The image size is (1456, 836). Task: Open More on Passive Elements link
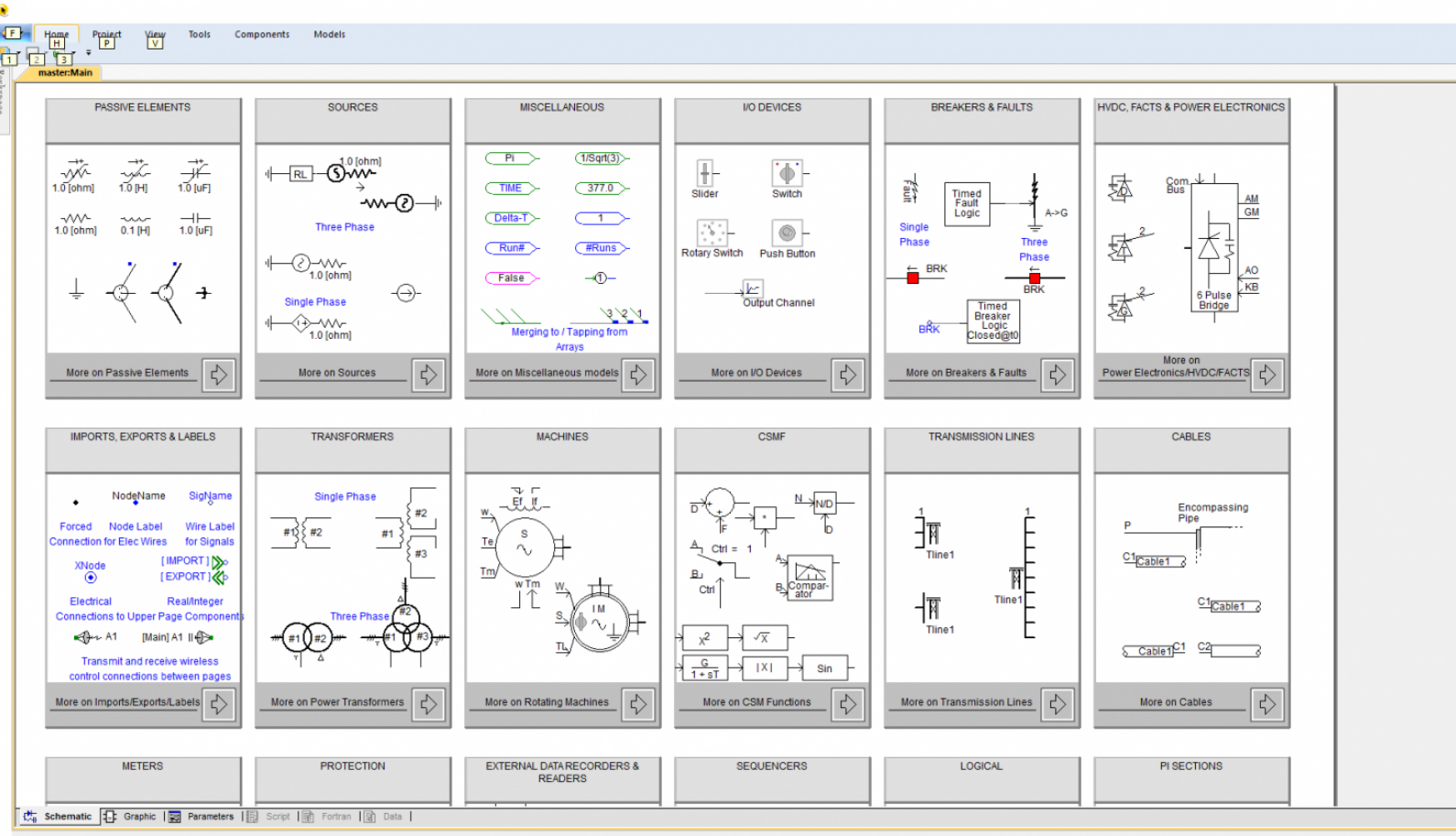127,373
